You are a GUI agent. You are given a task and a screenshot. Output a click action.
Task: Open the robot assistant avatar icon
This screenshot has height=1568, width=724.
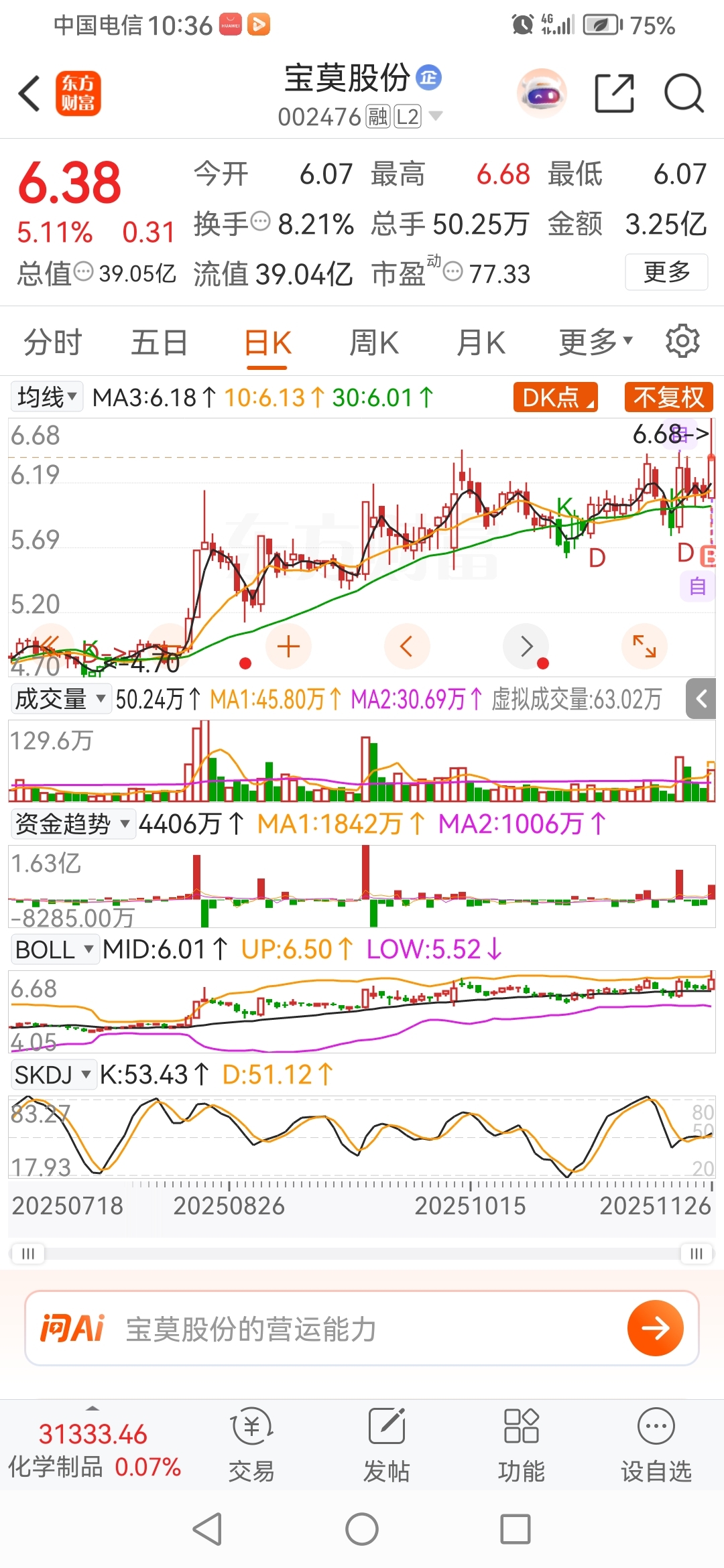click(x=542, y=93)
